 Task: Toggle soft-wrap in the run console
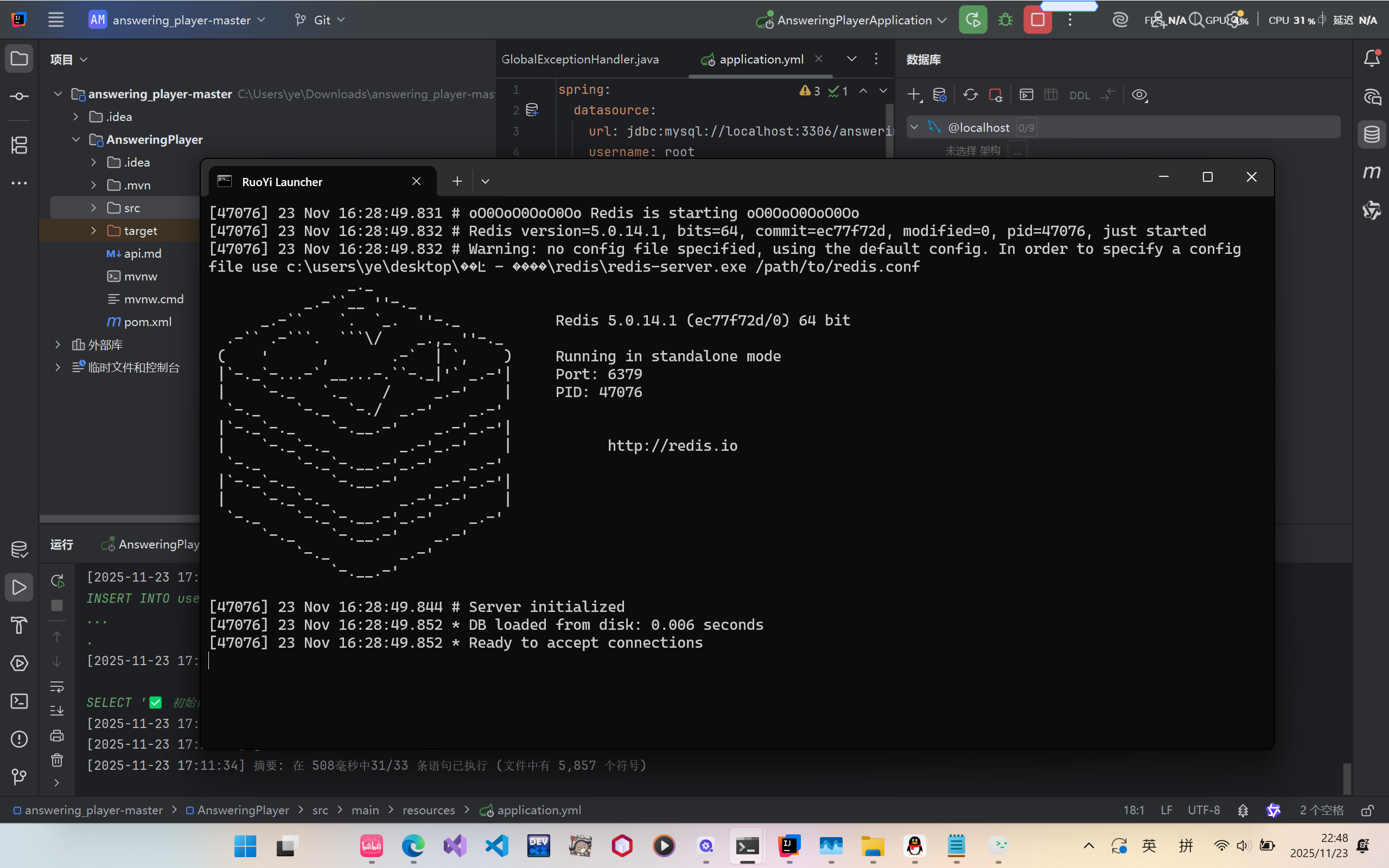(x=57, y=687)
